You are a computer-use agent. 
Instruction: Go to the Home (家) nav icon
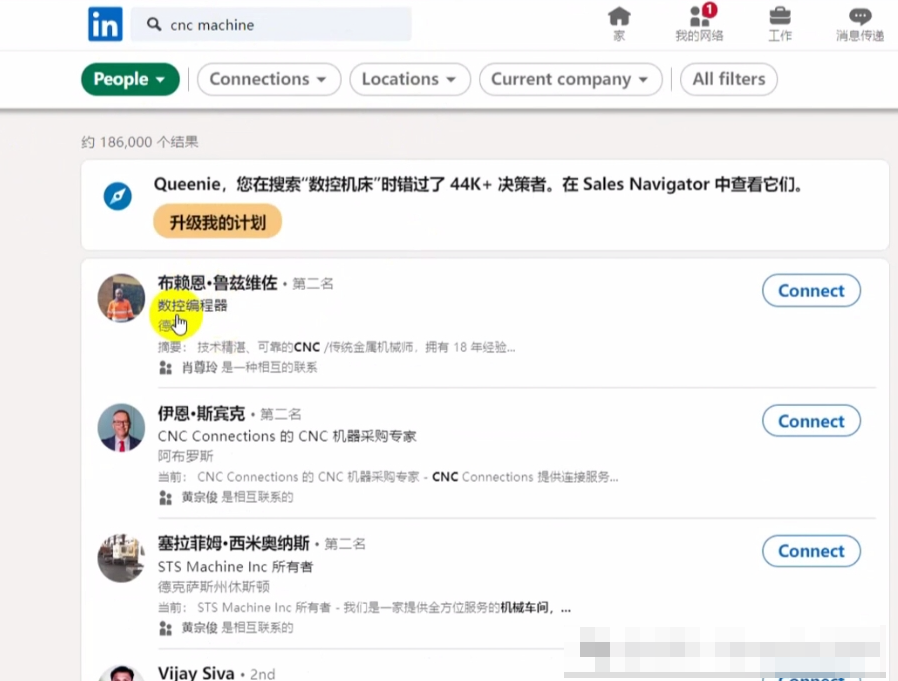619,23
